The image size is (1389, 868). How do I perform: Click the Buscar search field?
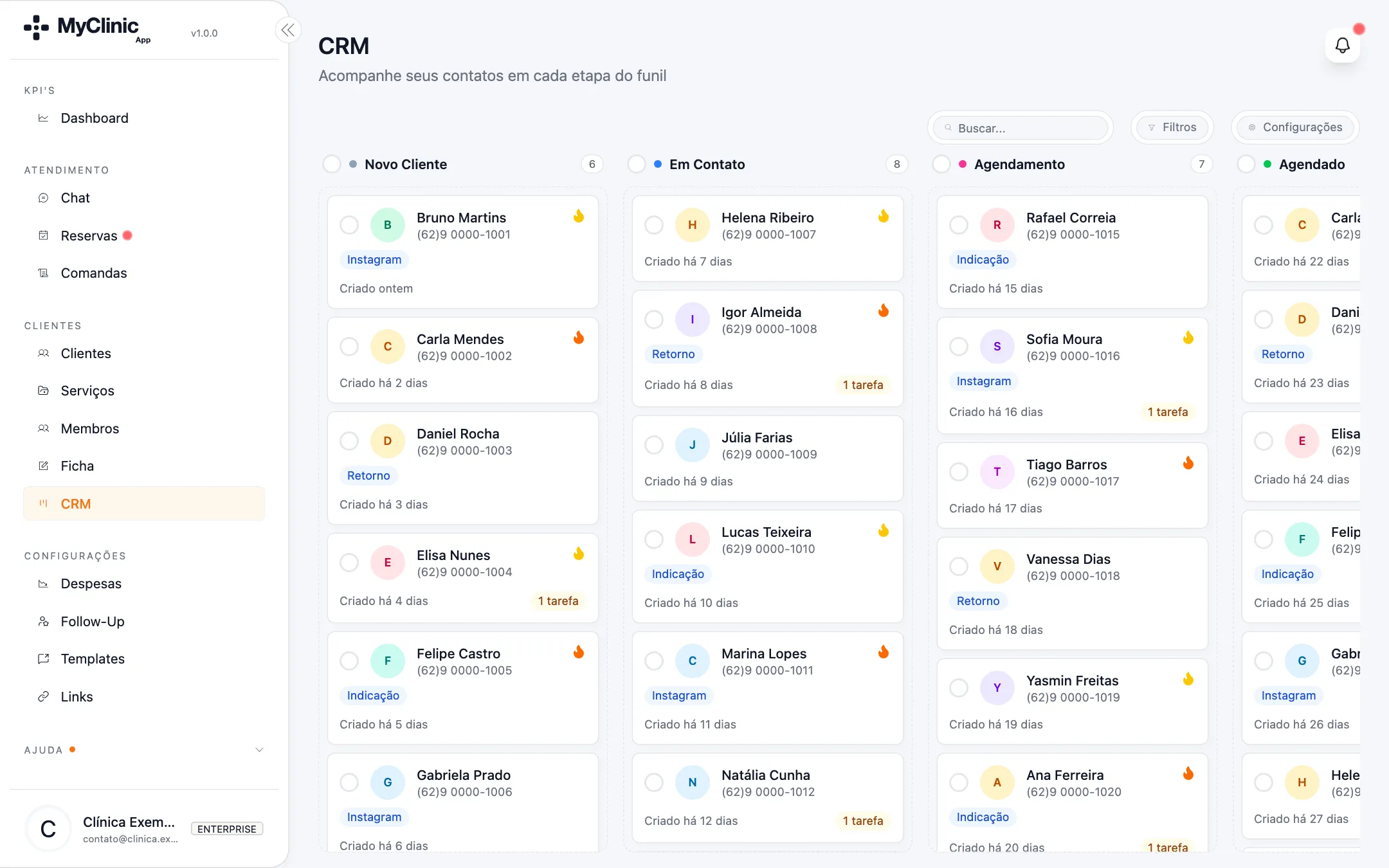[x=1020, y=127]
